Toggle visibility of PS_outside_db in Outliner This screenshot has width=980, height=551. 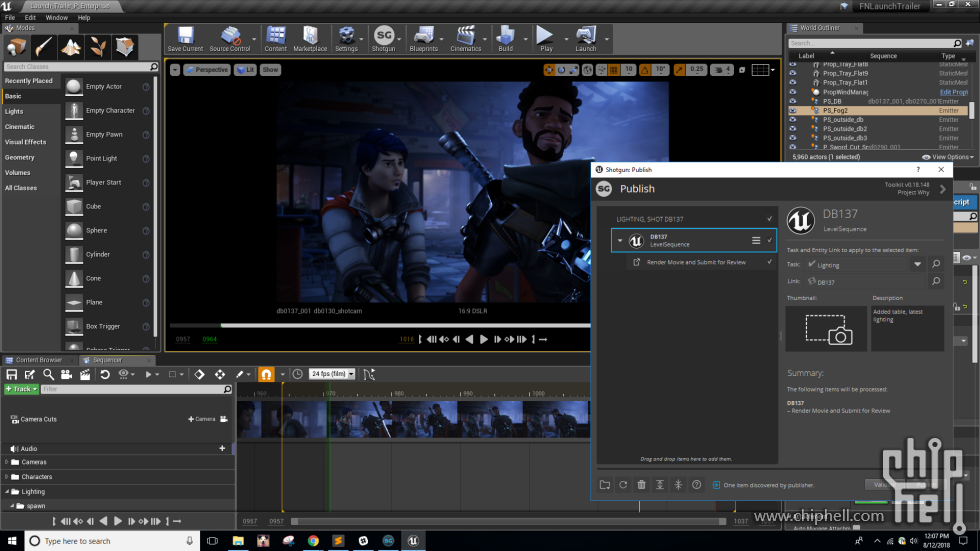(793, 119)
